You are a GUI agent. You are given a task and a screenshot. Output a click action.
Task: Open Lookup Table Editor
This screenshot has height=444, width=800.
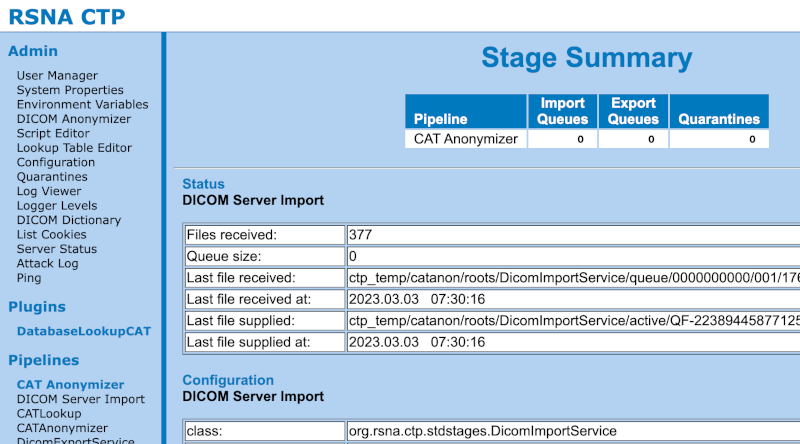click(x=74, y=148)
